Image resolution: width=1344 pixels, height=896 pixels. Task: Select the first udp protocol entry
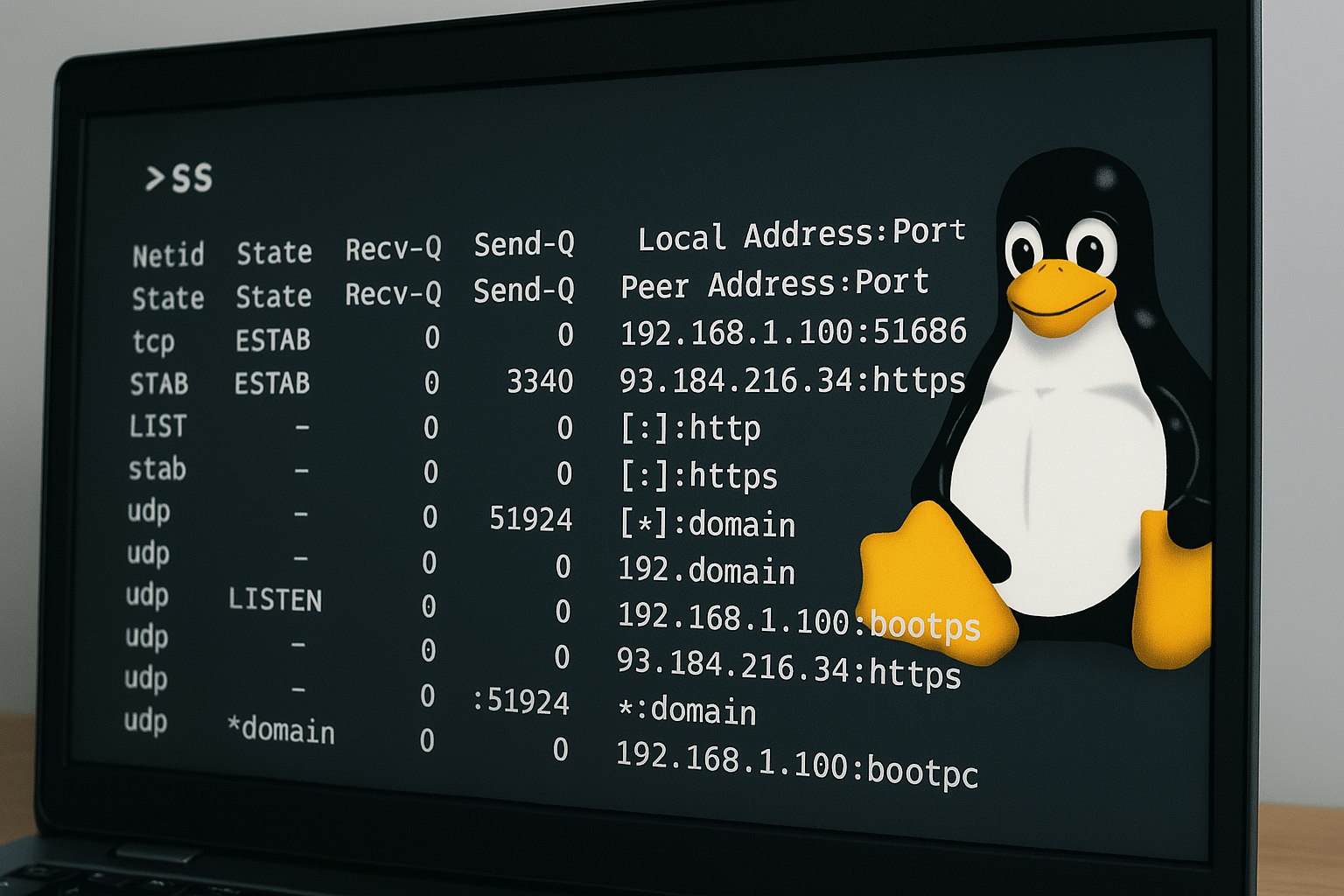tap(148, 514)
